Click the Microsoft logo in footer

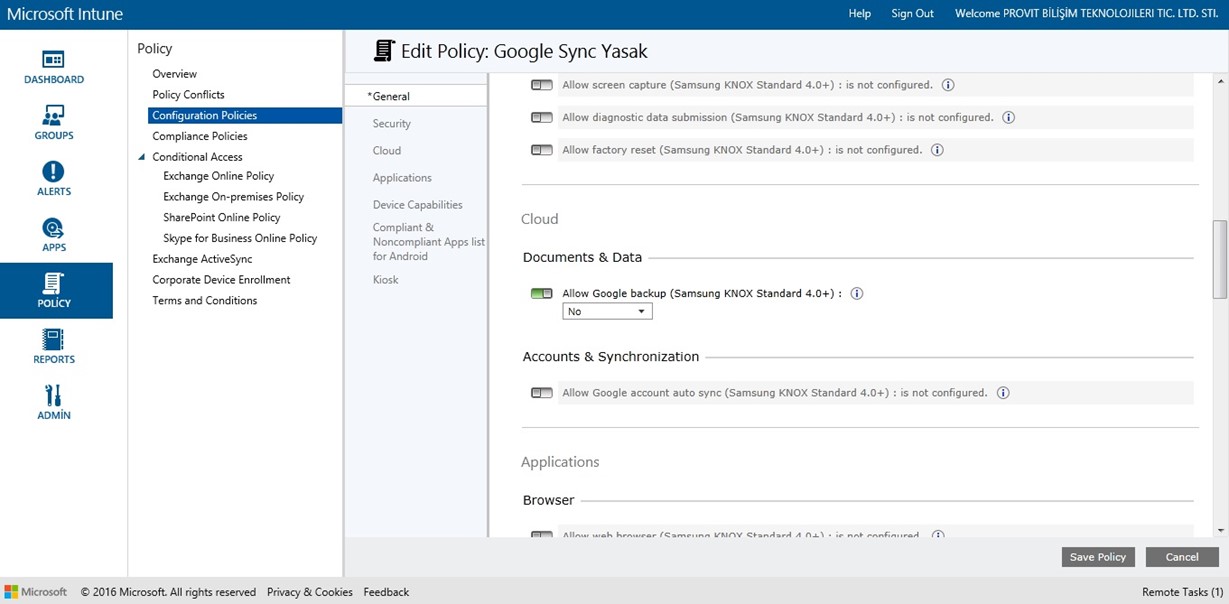pos(37,592)
